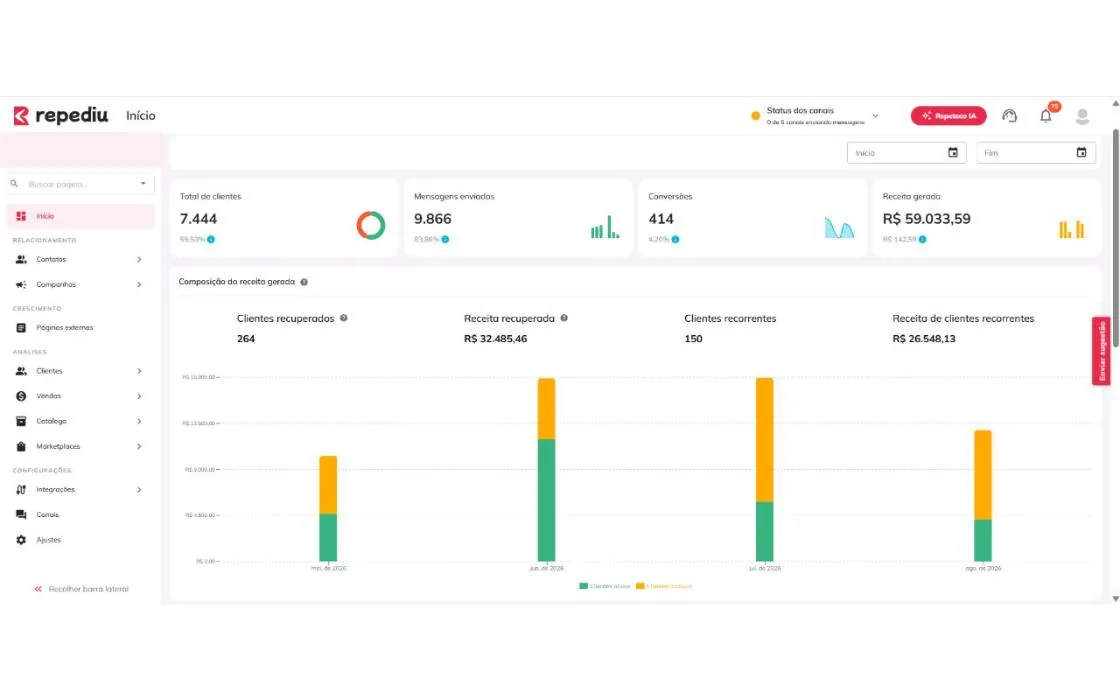This screenshot has height=700, width=1120.
Task: Select Início in the sidebar
Action: coord(80,216)
